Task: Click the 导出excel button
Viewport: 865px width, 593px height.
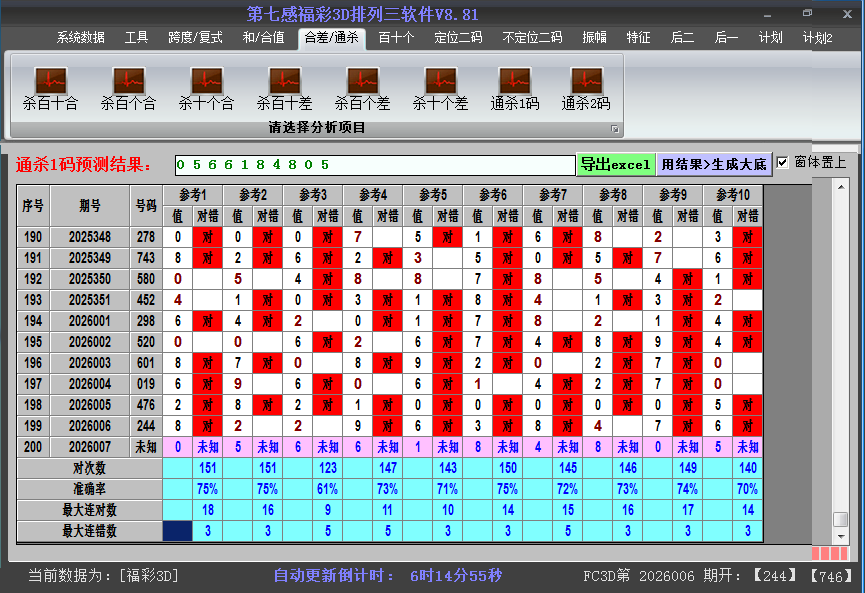Action: [x=615, y=164]
